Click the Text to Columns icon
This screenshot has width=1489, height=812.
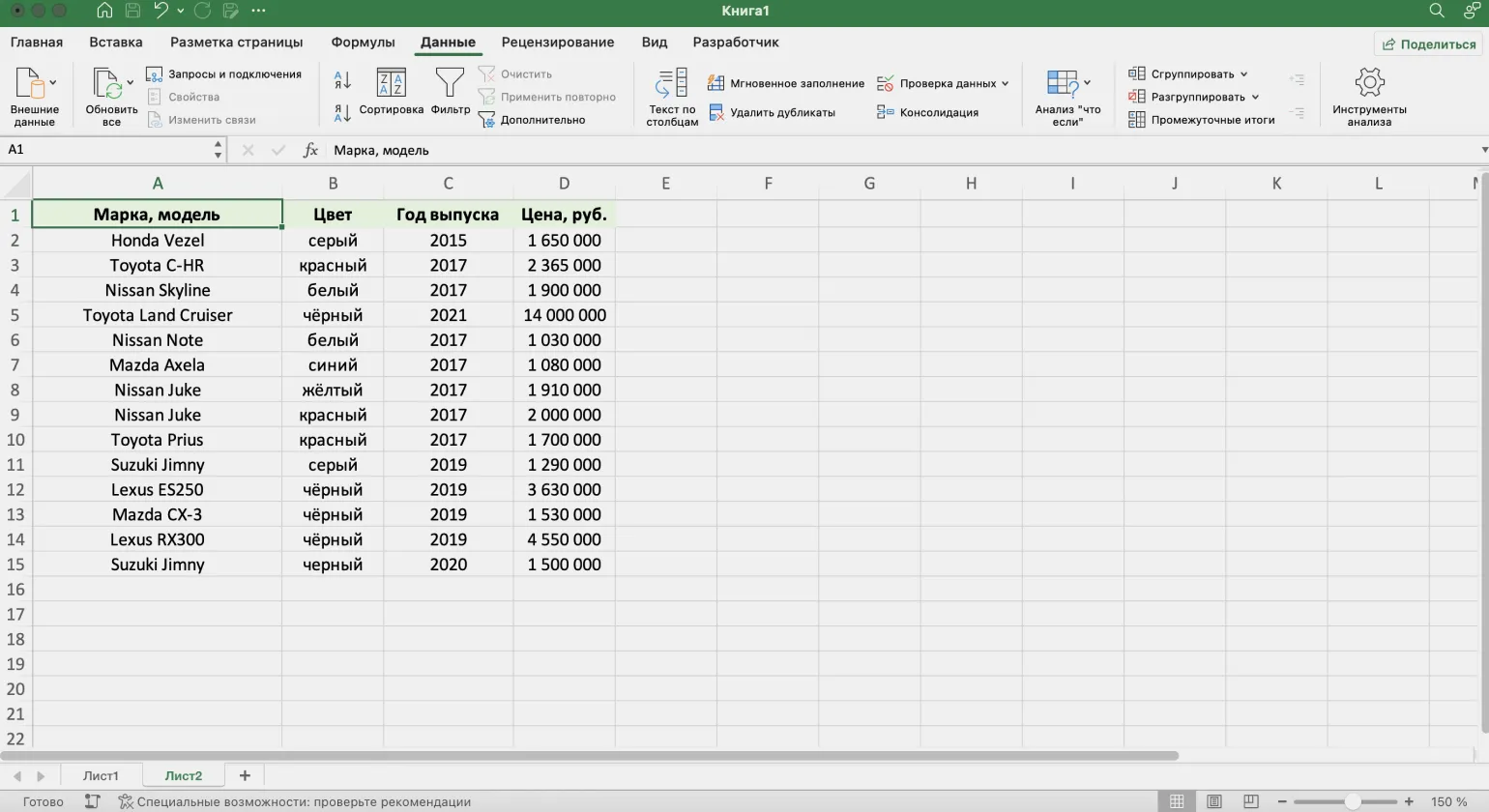point(672,85)
